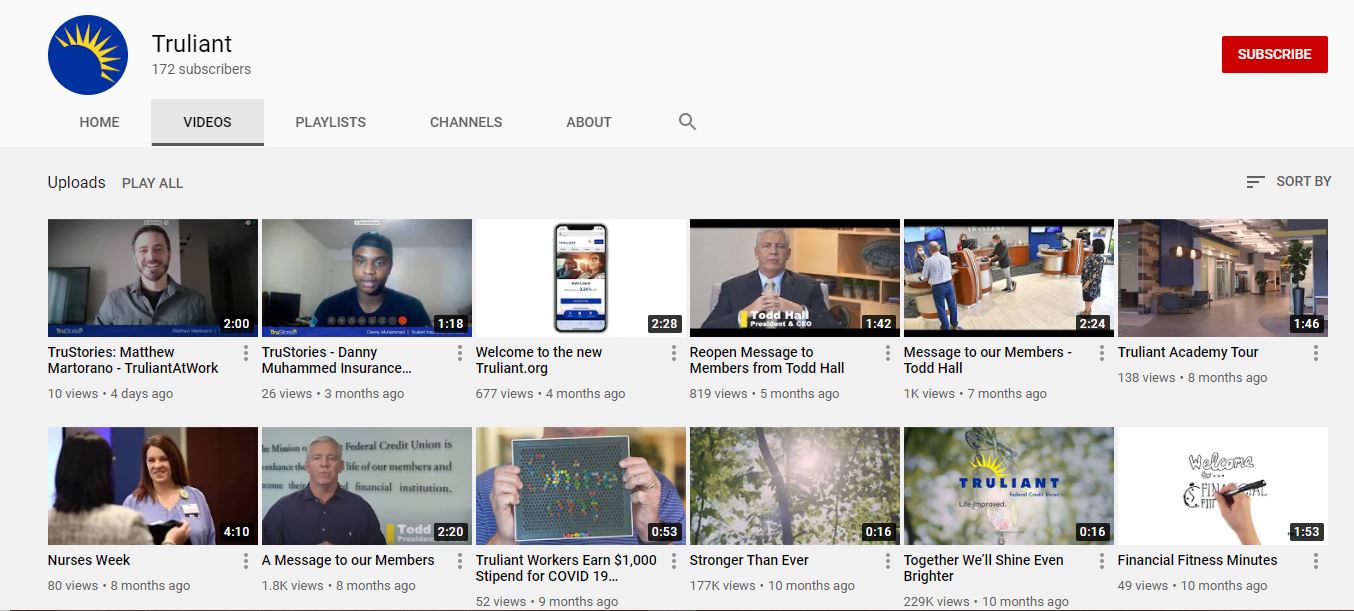Open the Playlists tab
Viewport: 1354px width, 611px height.
point(331,122)
